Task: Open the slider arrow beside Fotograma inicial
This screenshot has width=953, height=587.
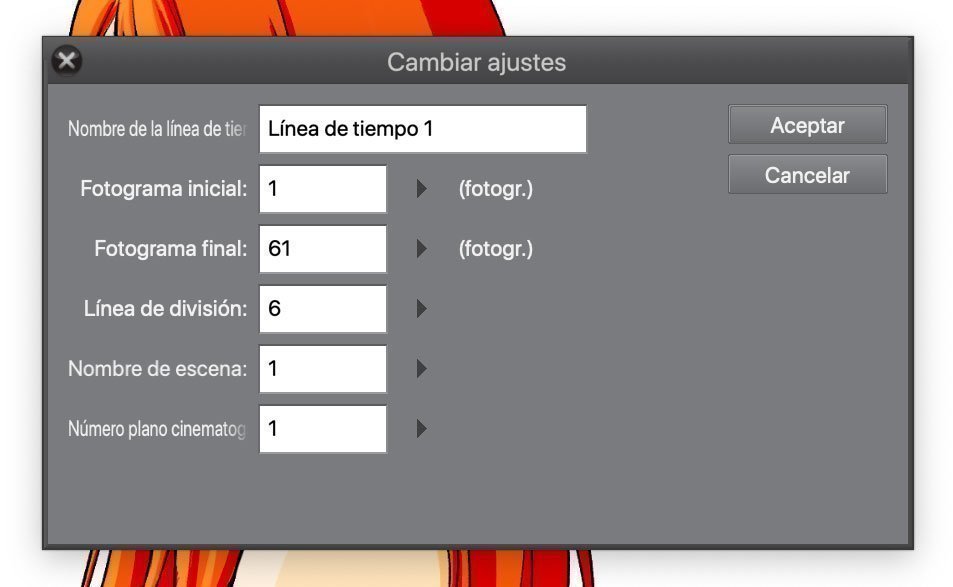Action: click(x=421, y=189)
